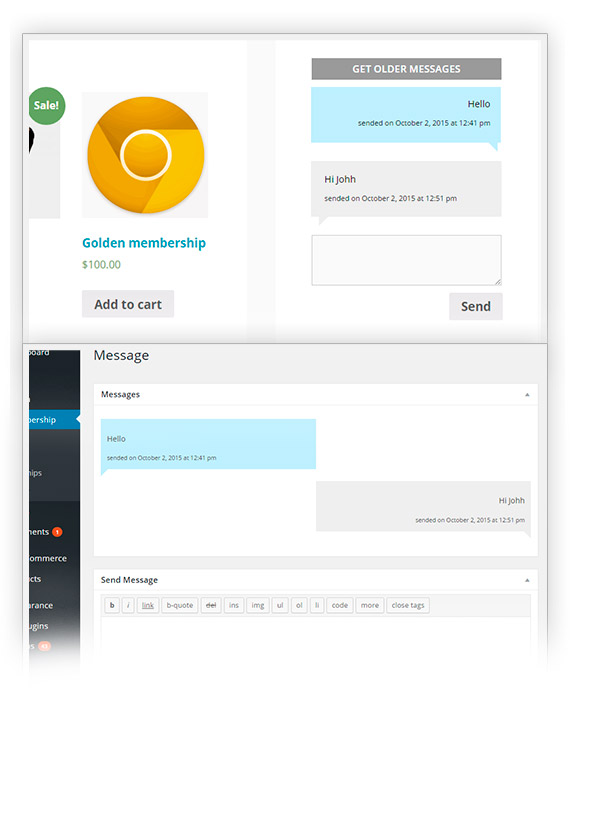Image resolution: width=602 pixels, height=840 pixels.
Task: Click the red comment count badge
Action: (57, 532)
